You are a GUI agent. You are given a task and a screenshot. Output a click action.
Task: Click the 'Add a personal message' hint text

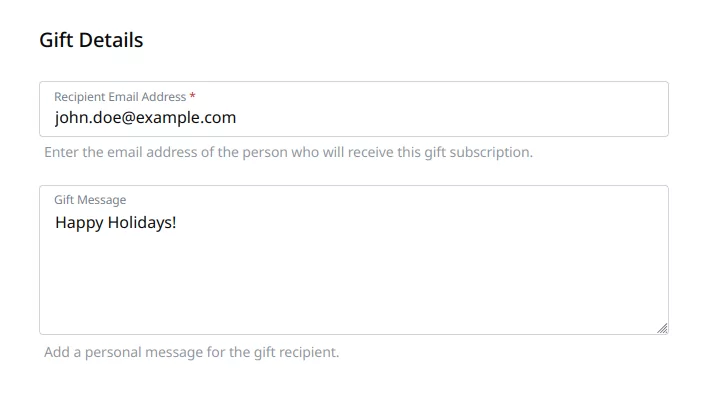pos(191,352)
